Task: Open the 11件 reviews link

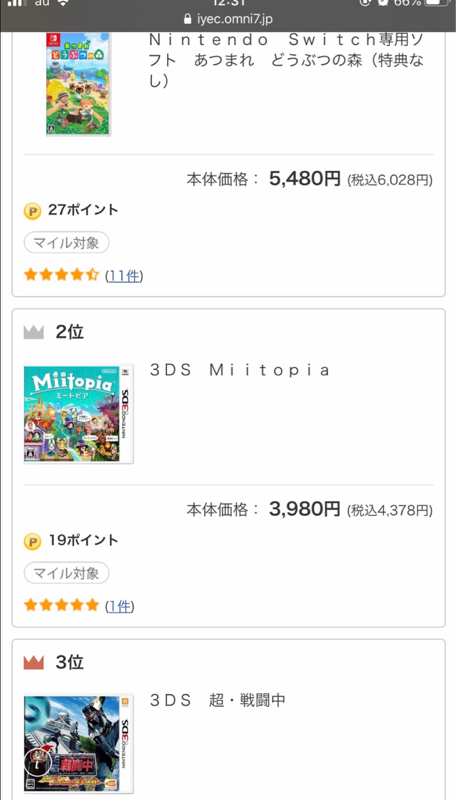Action: tap(124, 276)
